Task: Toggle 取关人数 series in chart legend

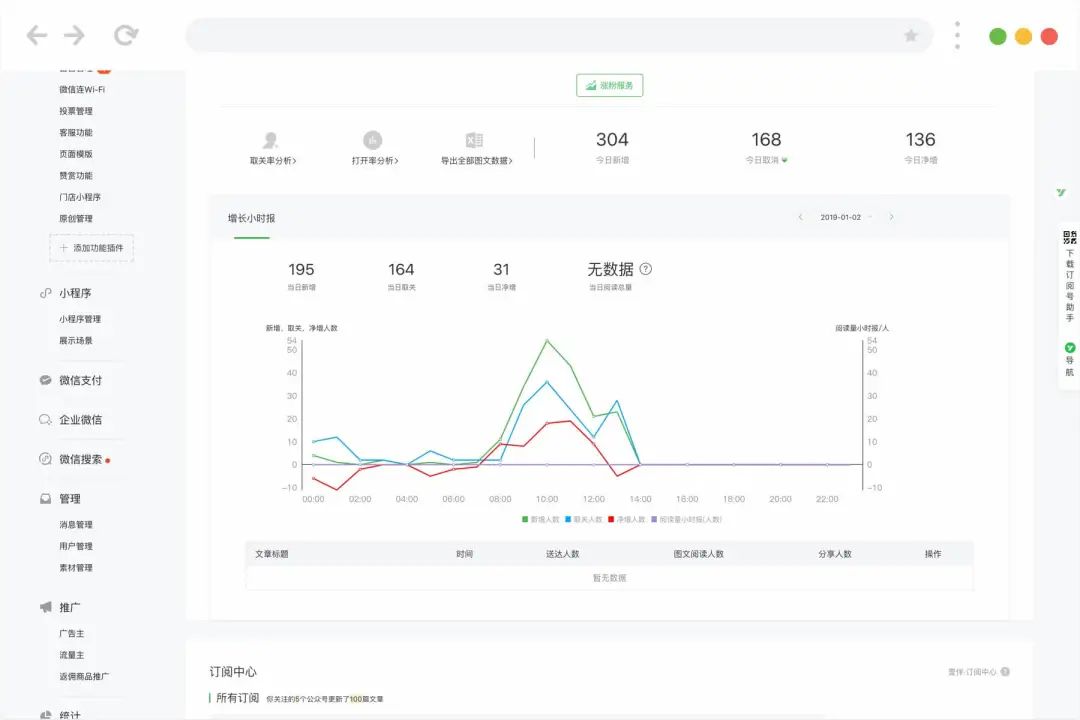Action: pos(568,519)
